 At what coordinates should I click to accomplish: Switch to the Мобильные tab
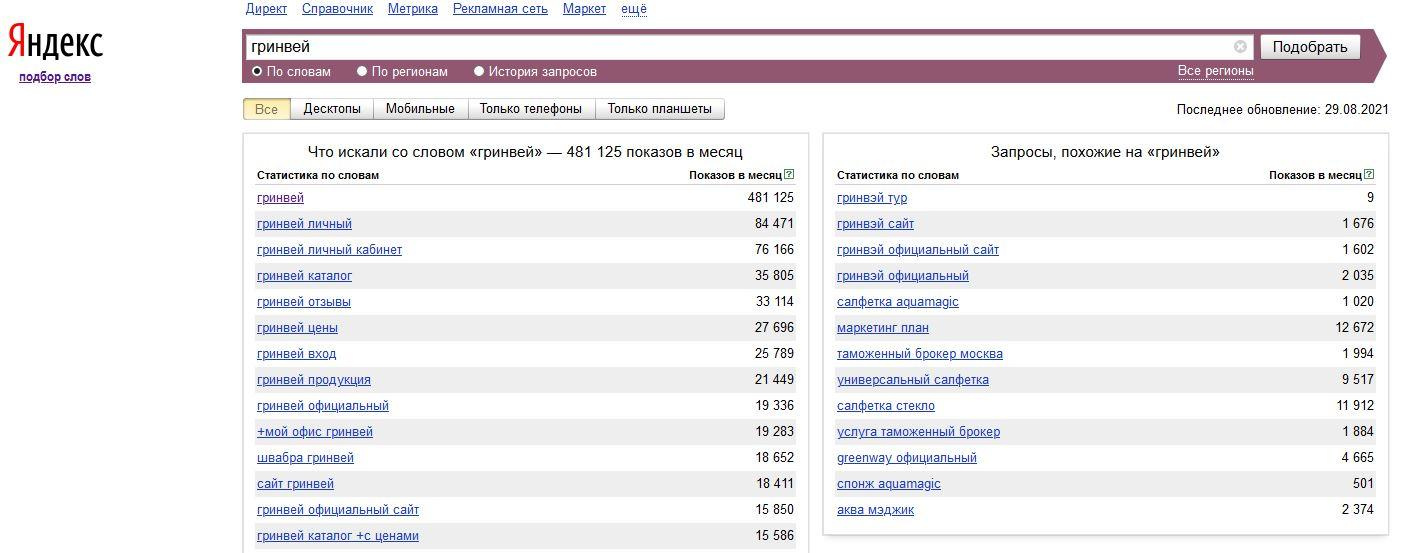(x=420, y=109)
